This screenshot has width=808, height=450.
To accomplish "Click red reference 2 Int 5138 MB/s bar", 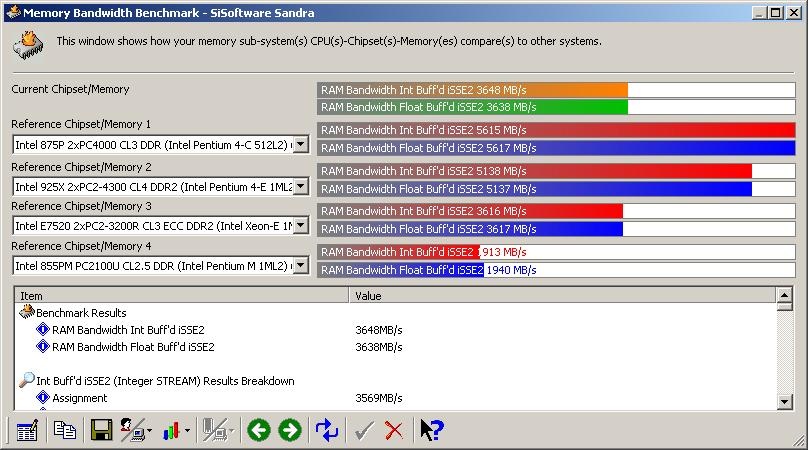I will (534, 171).
